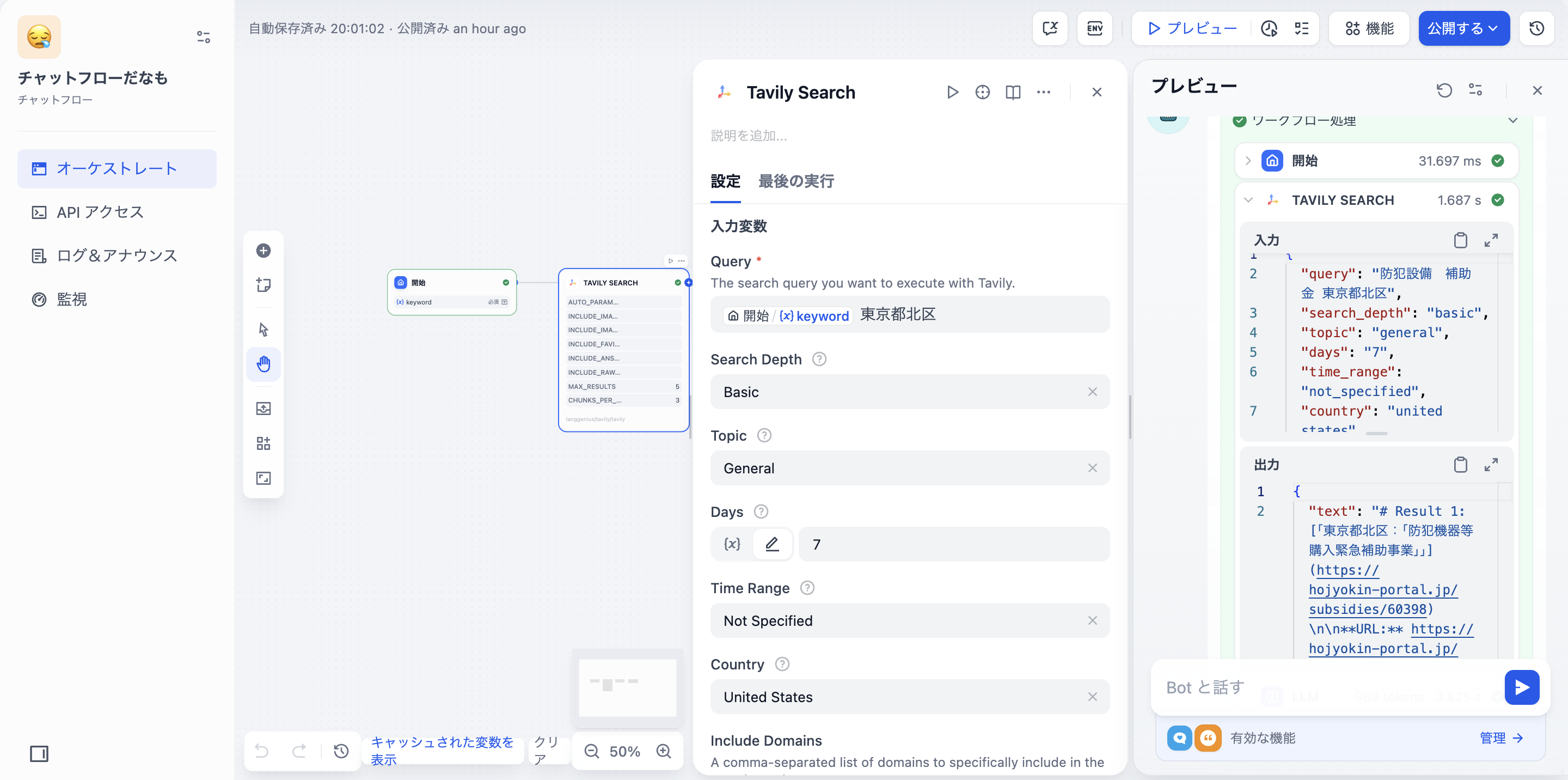Organize nodes with the layout icon
Screen dimensions: 1568x780
(264, 443)
